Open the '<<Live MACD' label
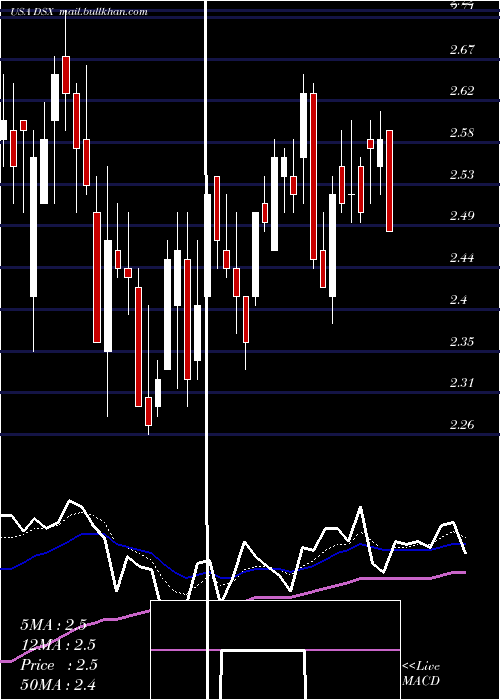The width and height of the screenshot is (500, 700). (421, 673)
